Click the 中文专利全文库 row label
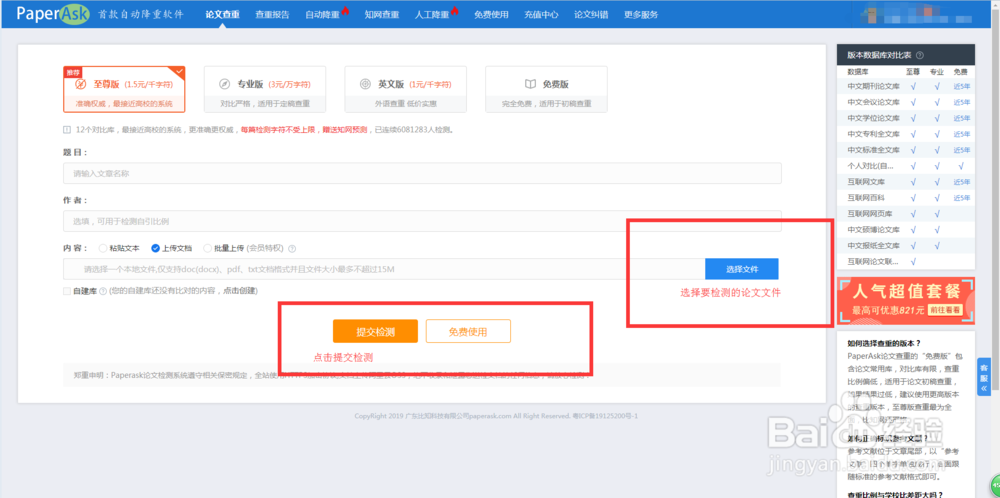The height and width of the screenshot is (498, 1000). (x=873, y=134)
